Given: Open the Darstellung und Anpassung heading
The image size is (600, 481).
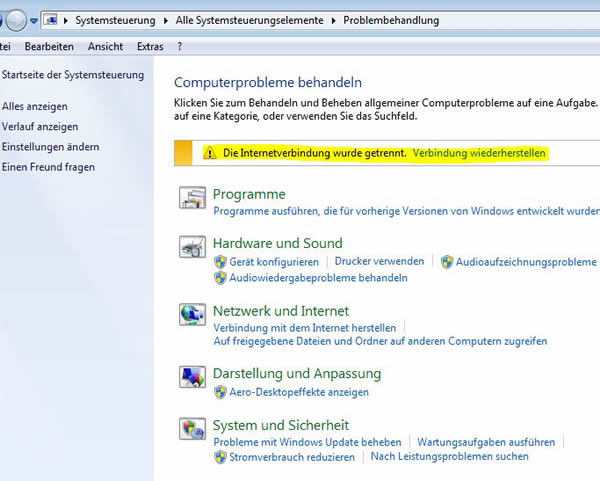Looking at the screenshot, I should (297, 373).
